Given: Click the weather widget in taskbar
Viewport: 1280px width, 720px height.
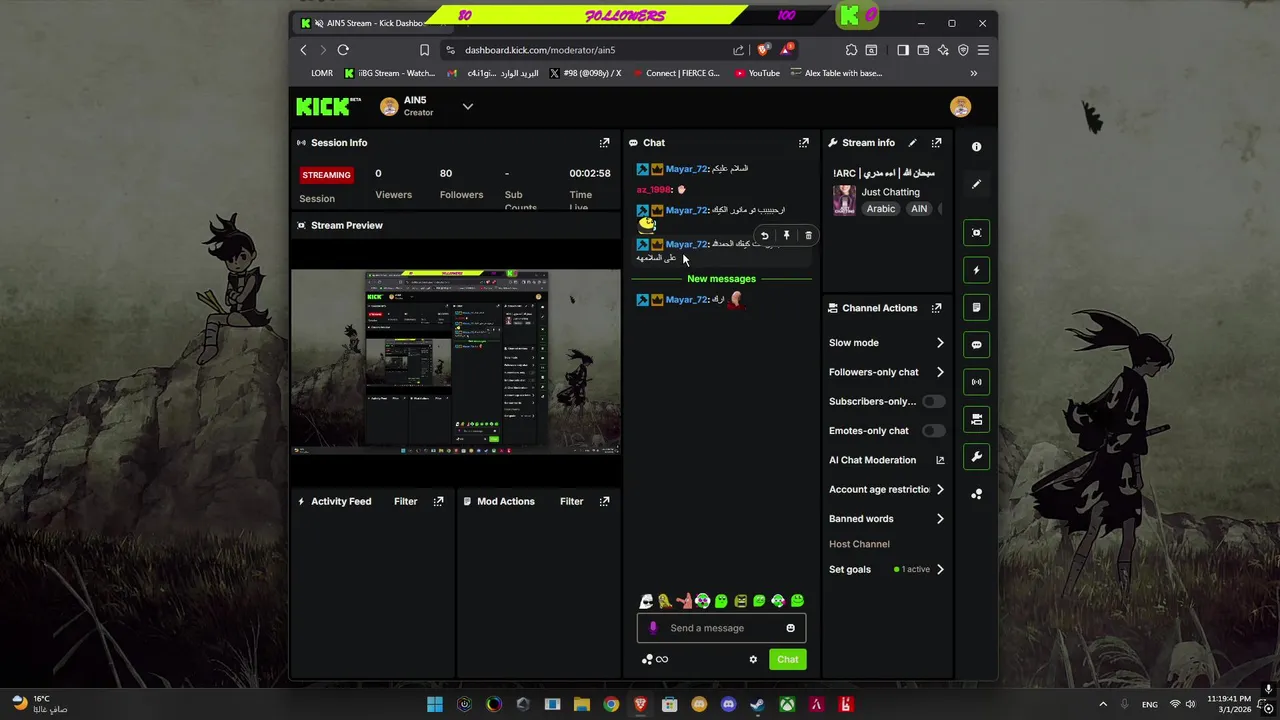Looking at the screenshot, I should click(x=40, y=704).
